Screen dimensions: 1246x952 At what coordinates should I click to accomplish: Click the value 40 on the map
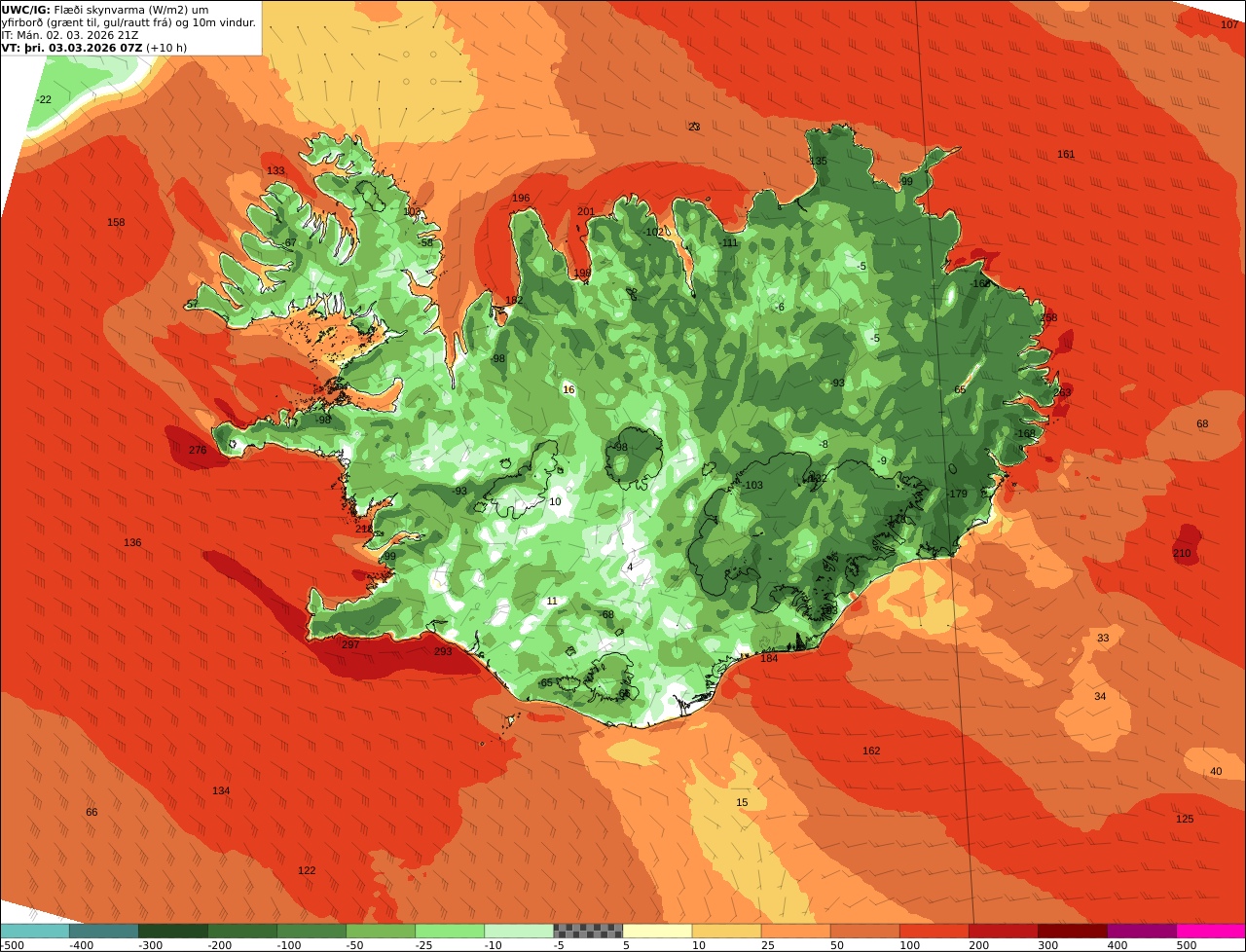point(1216,771)
